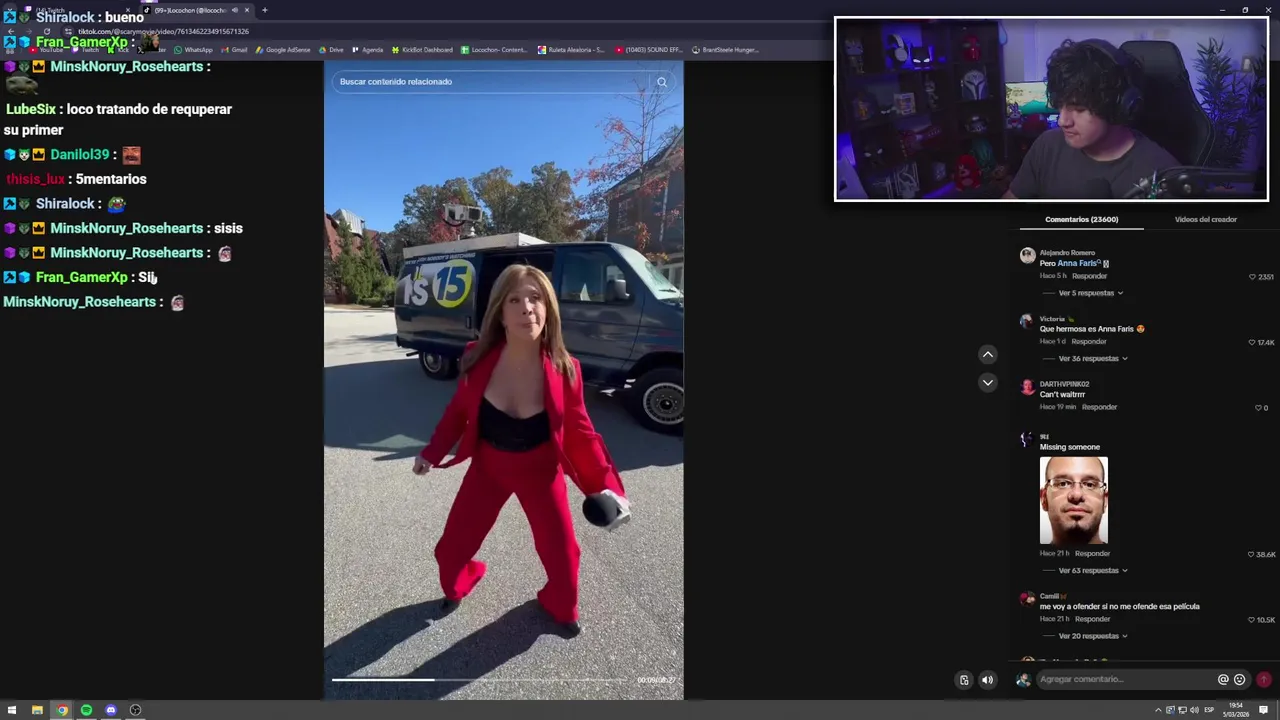1280x720 pixels.
Task: Open the system tray volume icon
Action: click(x=1194, y=710)
